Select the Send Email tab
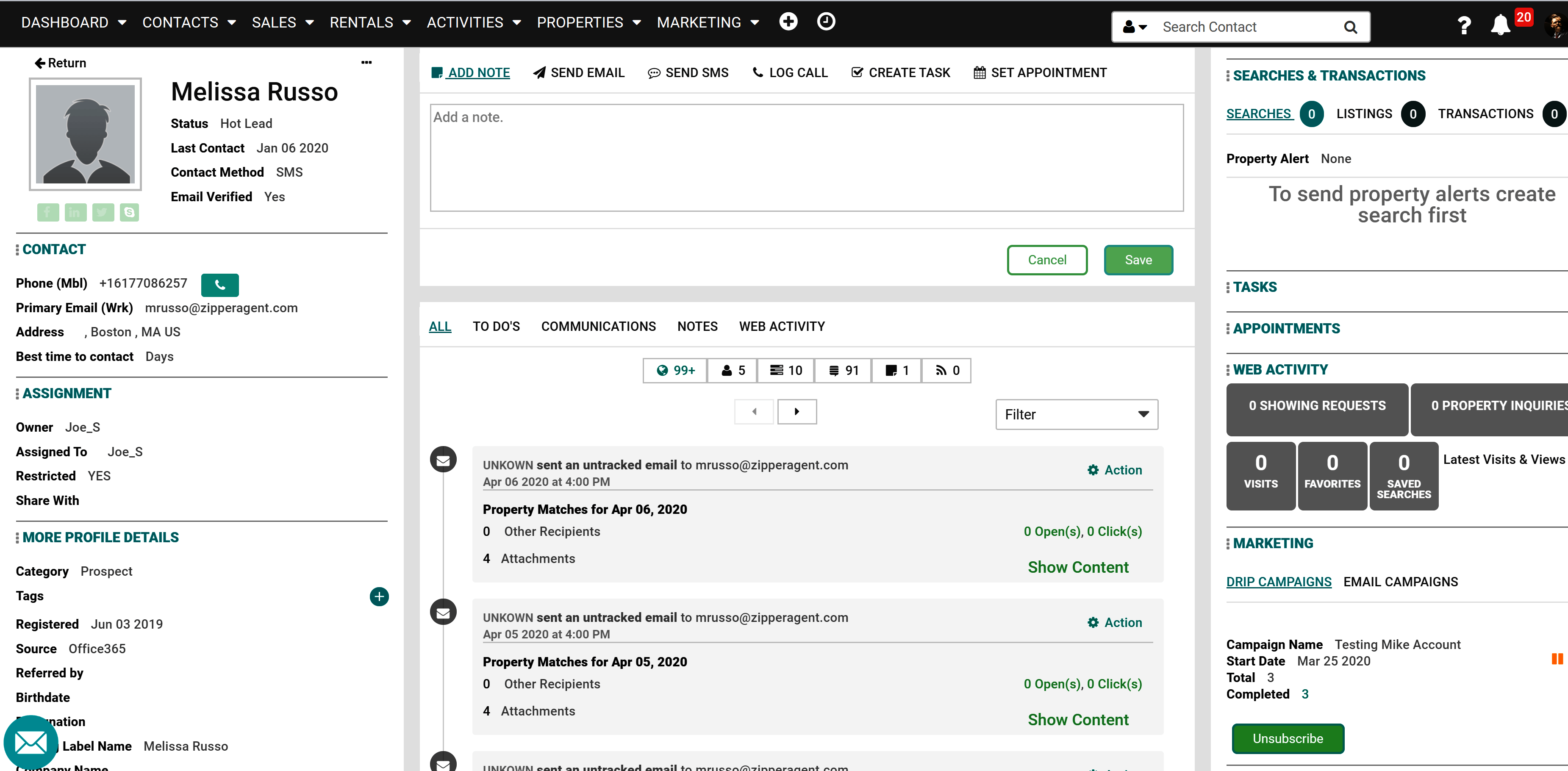This screenshot has height=771, width=1568. [579, 72]
